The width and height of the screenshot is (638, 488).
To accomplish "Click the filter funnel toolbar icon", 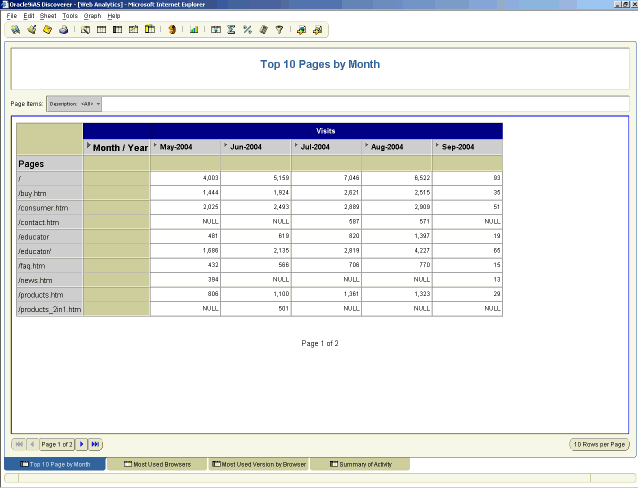I will point(279,30).
